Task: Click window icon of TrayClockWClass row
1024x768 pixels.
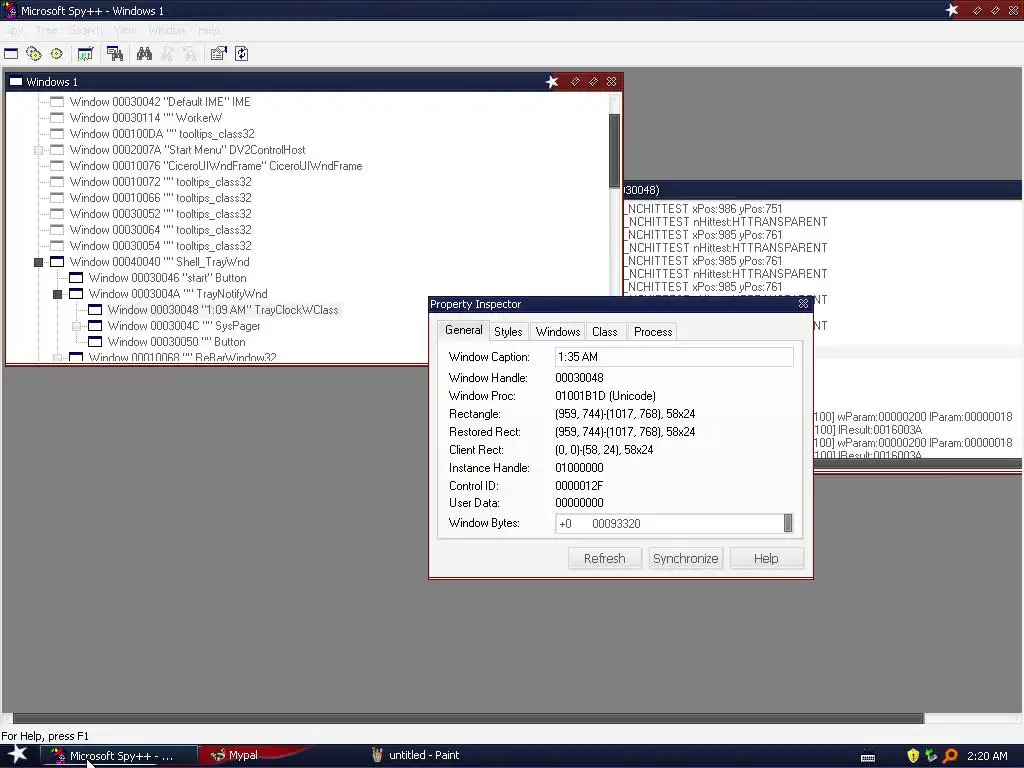Action: [x=95, y=310]
